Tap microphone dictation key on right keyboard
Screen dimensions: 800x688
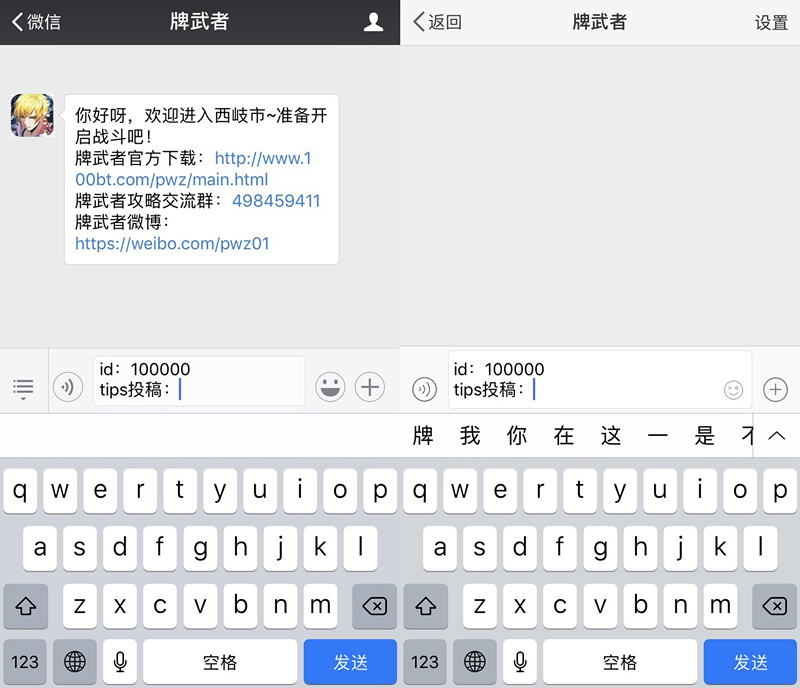520,662
